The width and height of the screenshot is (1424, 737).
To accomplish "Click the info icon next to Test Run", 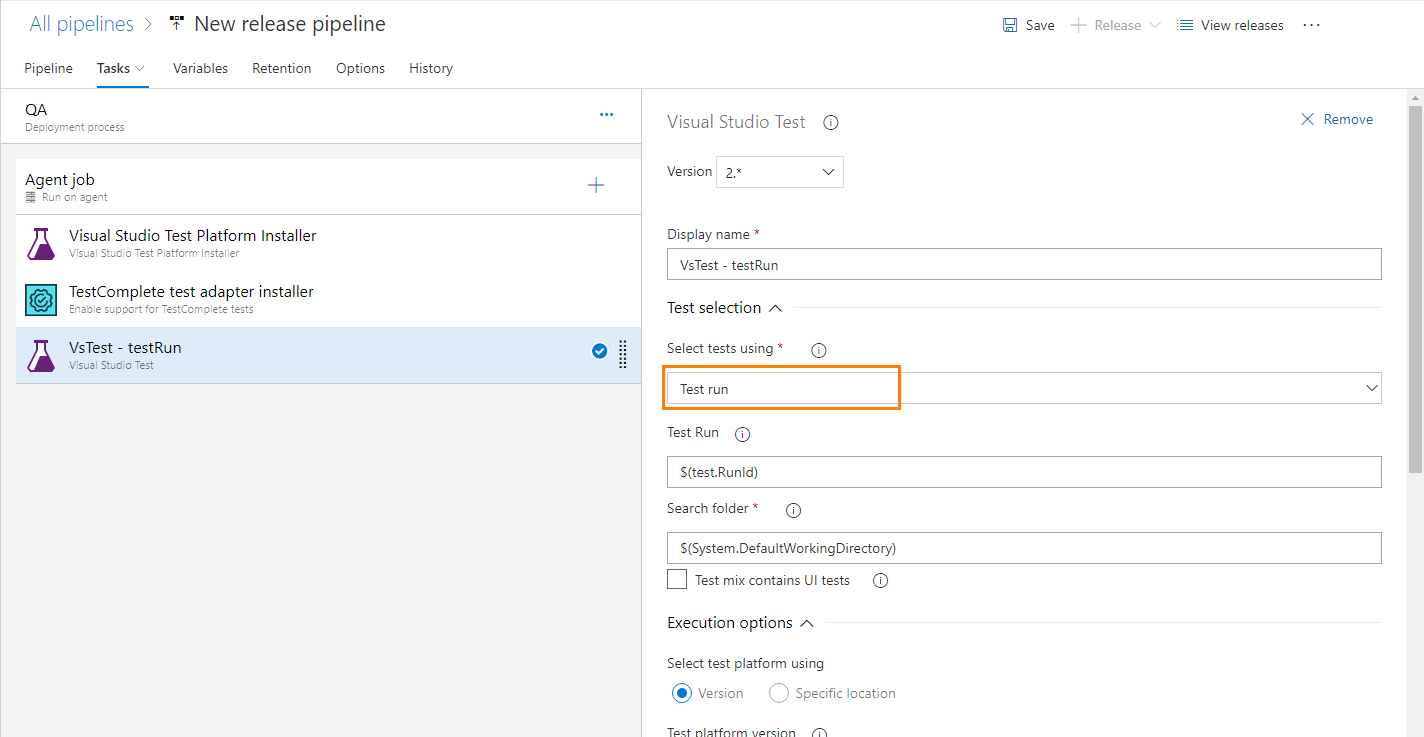I will pyautogui.click(x=741, y=433).
